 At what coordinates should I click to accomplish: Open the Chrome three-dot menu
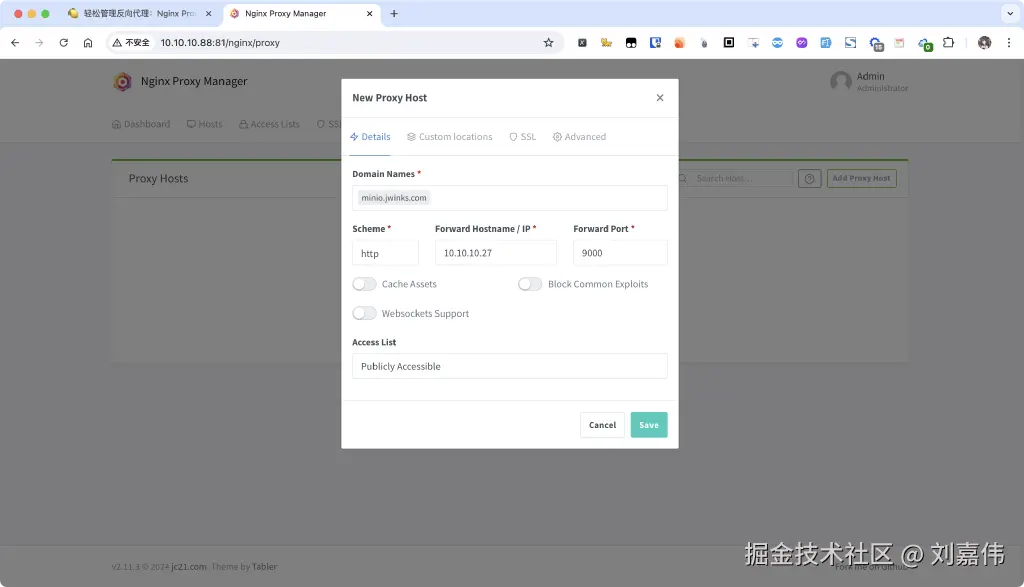coord(1009,42)
